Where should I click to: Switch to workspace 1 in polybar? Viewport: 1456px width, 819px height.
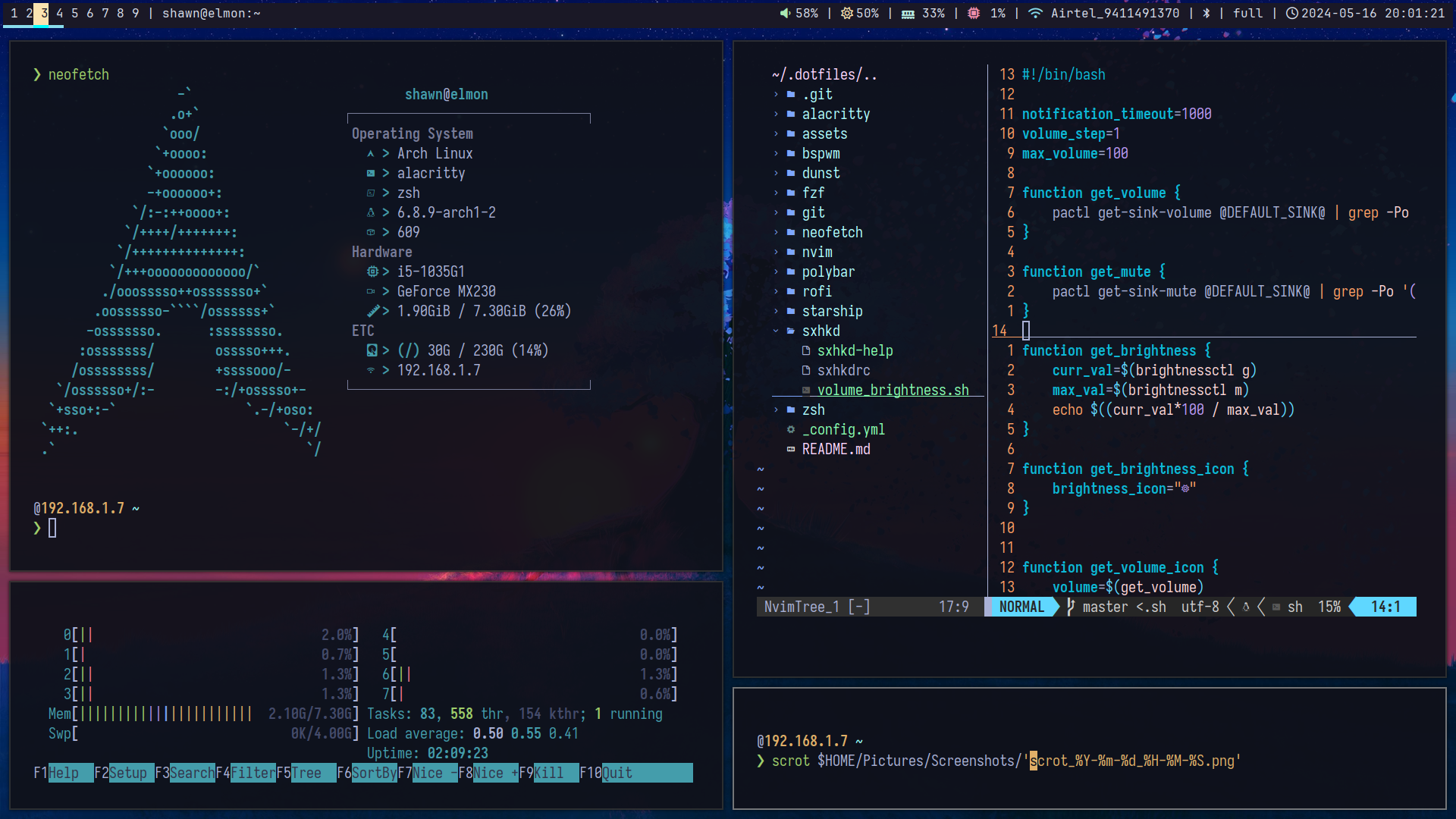coord(14,13)
